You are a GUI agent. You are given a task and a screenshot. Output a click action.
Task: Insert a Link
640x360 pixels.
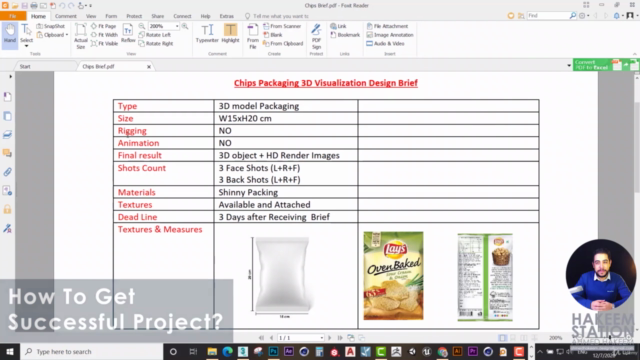click(x=338, y=26)
